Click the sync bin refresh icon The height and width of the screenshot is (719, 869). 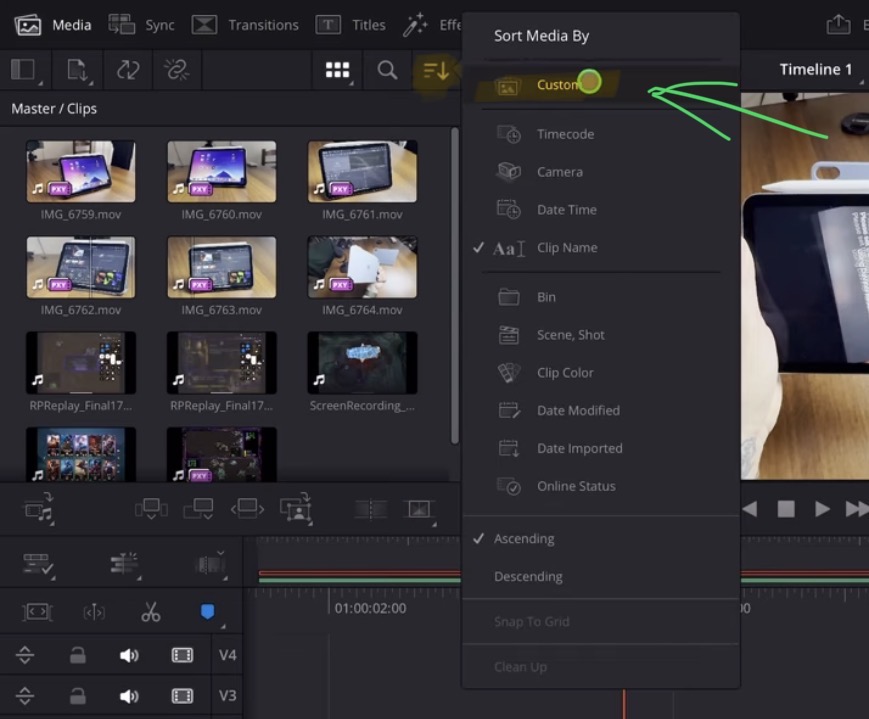pyautogui.click(x=128, y=70)
